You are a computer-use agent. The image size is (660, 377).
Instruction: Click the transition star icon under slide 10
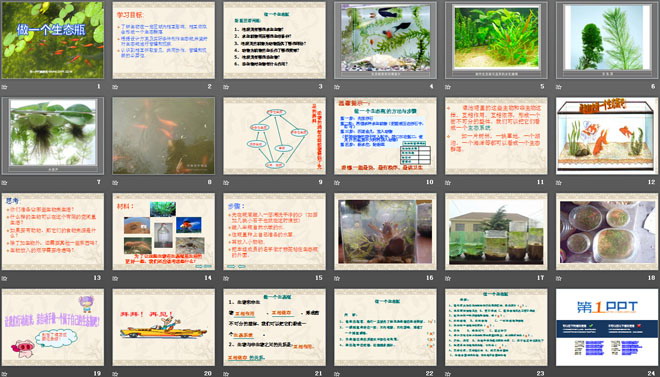[337, 183]
